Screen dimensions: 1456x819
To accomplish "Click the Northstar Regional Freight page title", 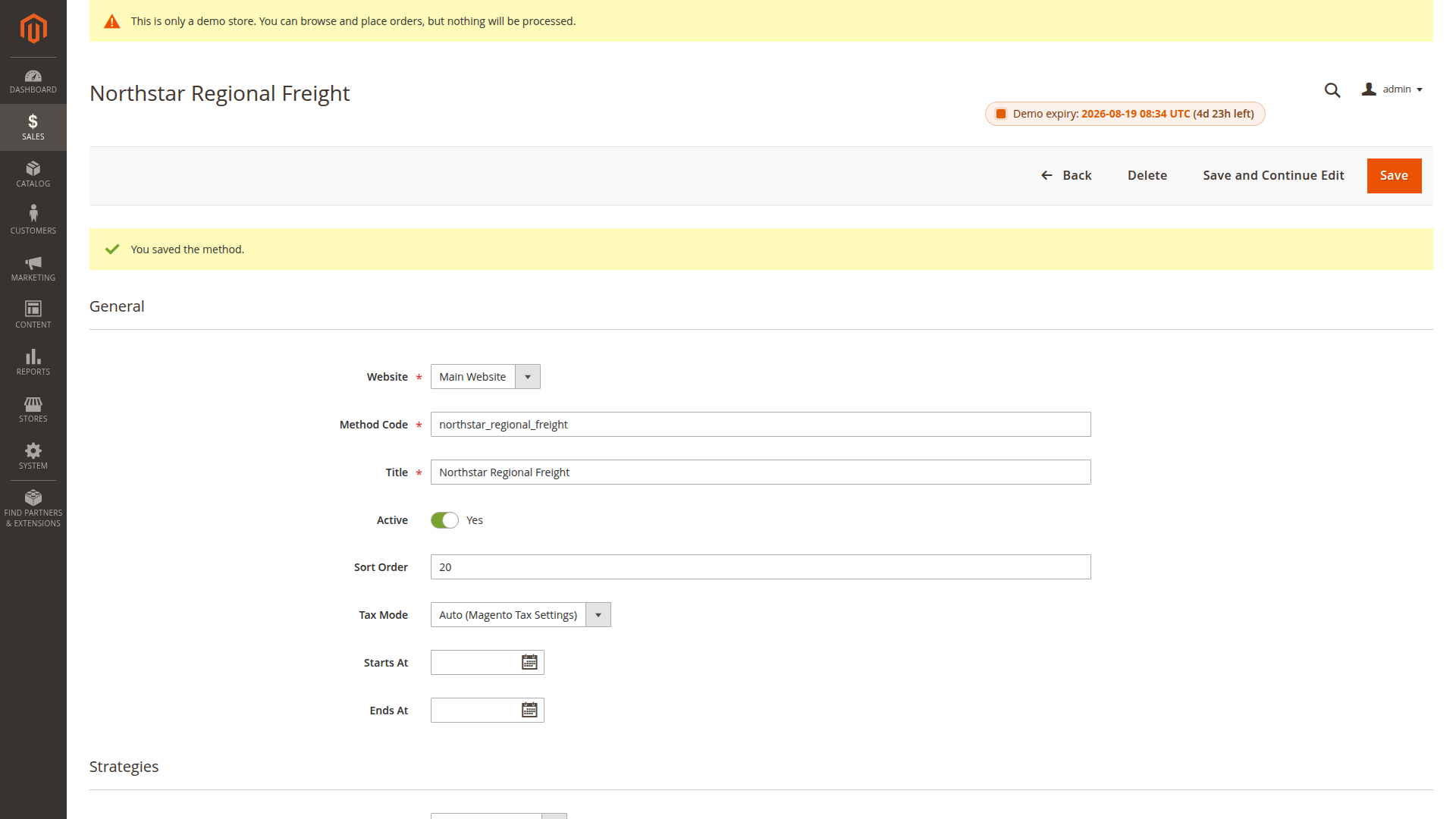I will [x=220, y=93].
